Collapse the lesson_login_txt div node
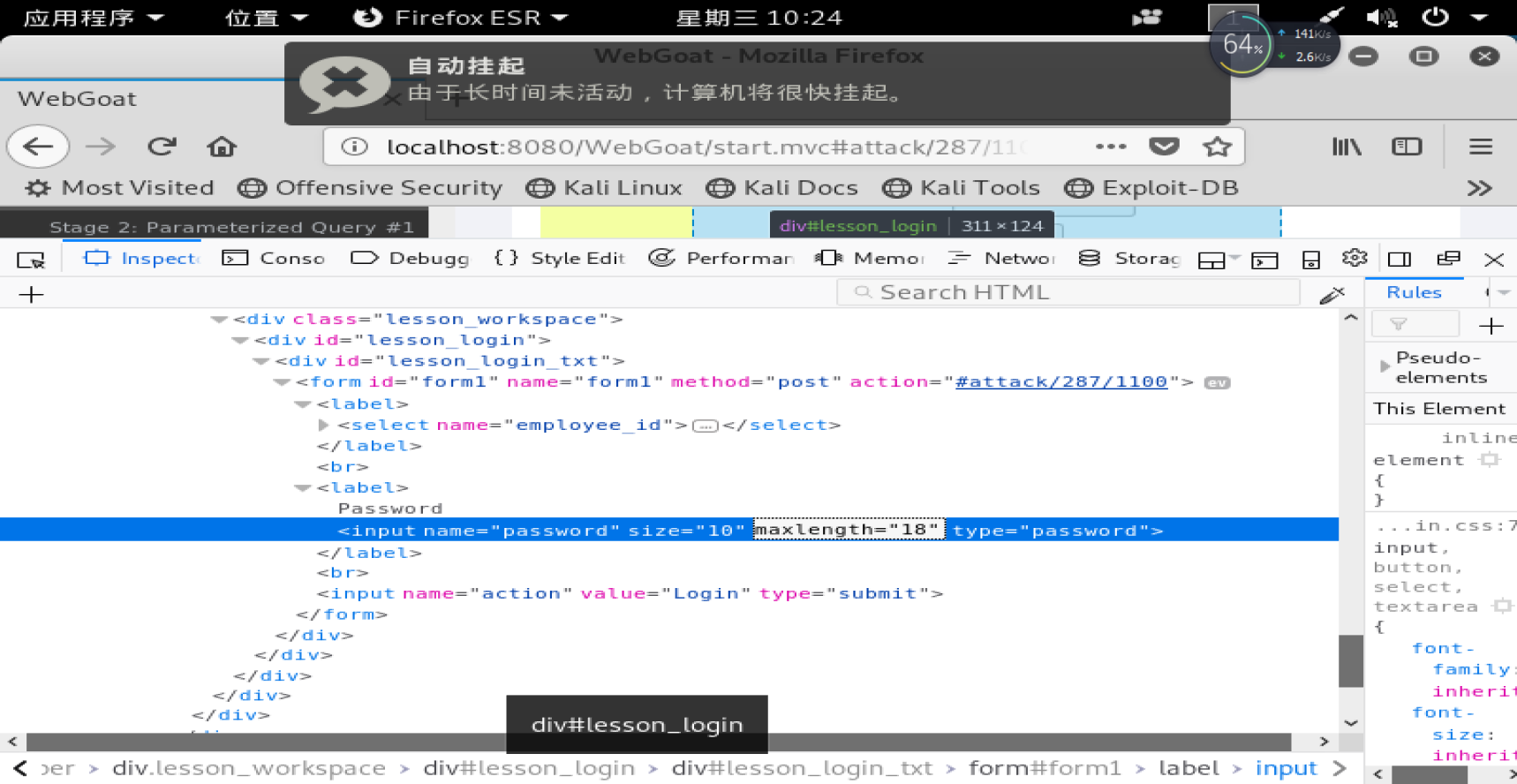Viewport: 1517px width, 784px height. tap(261, 361)
